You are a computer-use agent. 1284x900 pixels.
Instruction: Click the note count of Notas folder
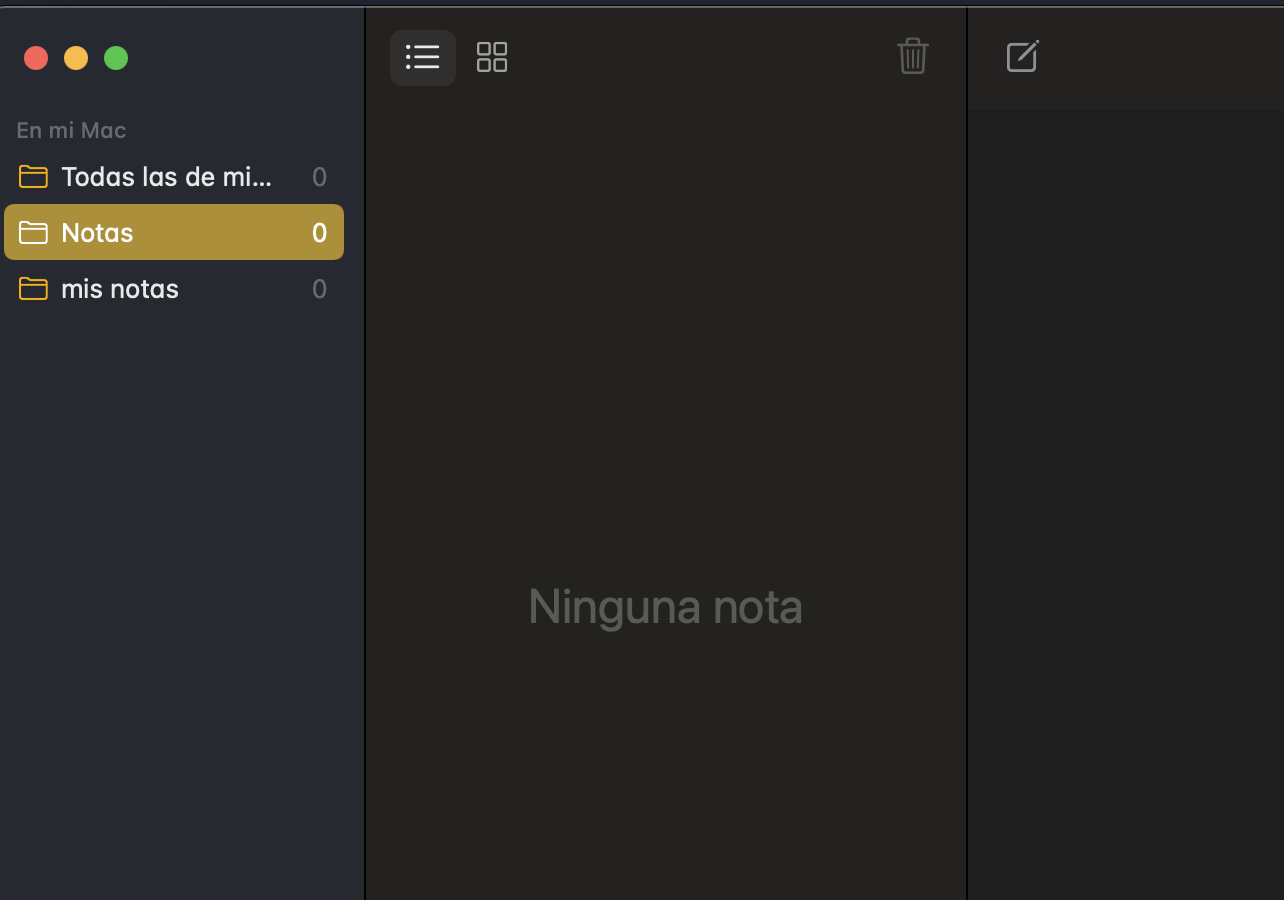tap(319, 233)
